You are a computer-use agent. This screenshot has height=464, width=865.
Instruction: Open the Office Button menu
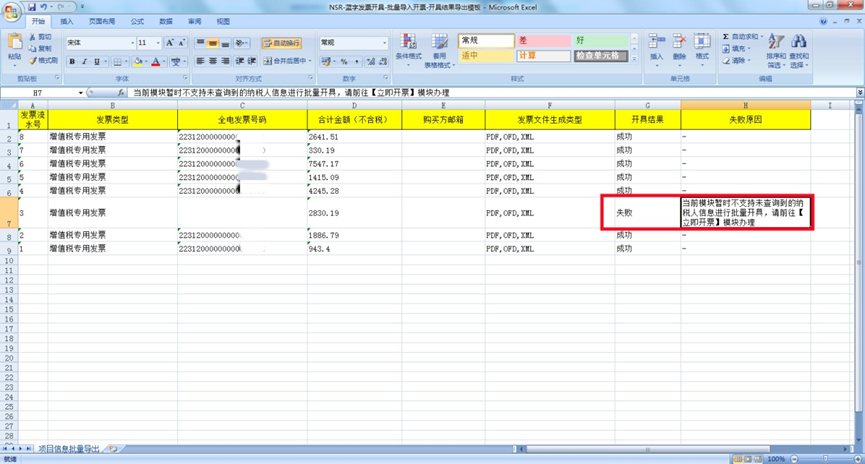click(x=11, y=11)
